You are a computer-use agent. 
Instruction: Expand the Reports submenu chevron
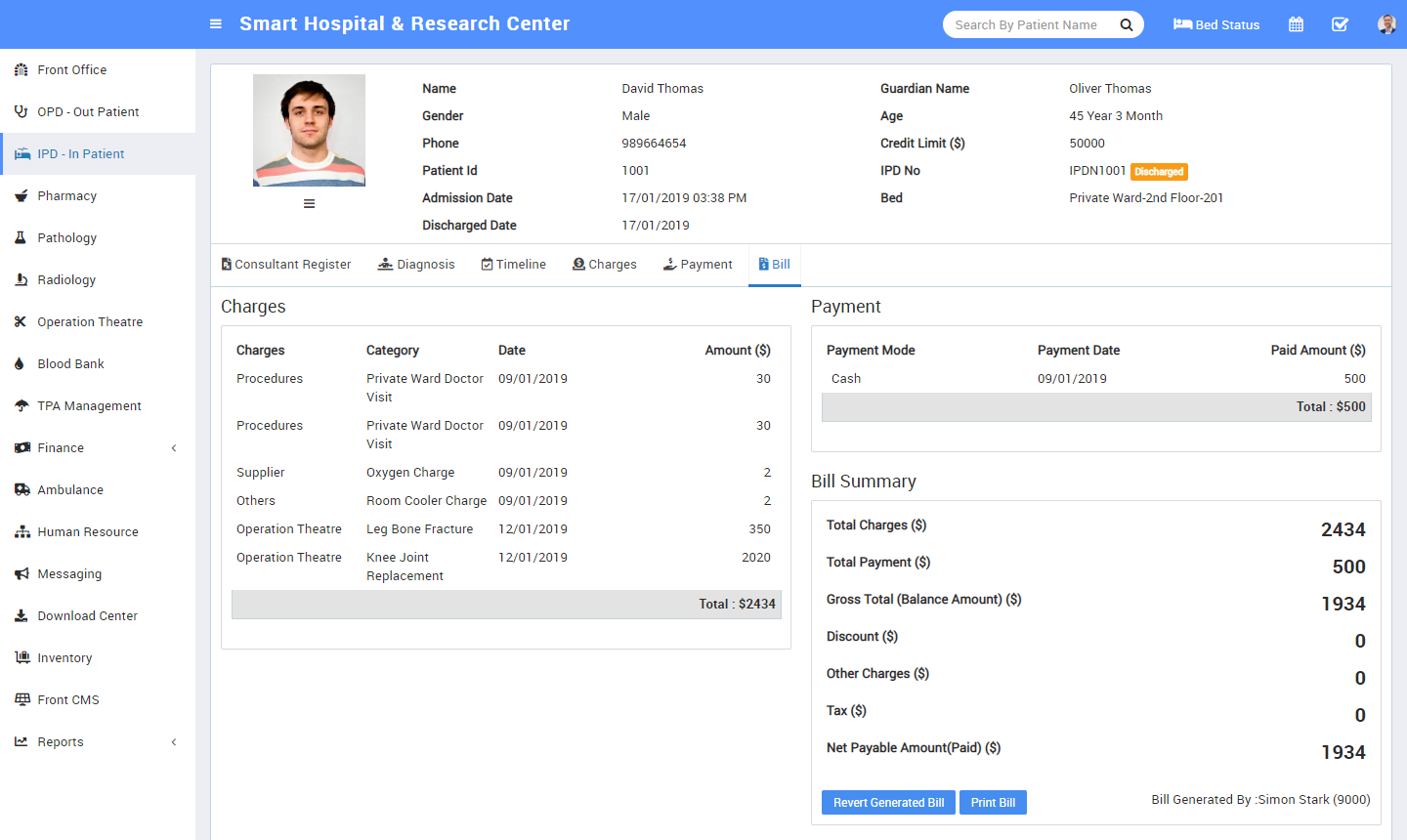click(x=174, y=742)
